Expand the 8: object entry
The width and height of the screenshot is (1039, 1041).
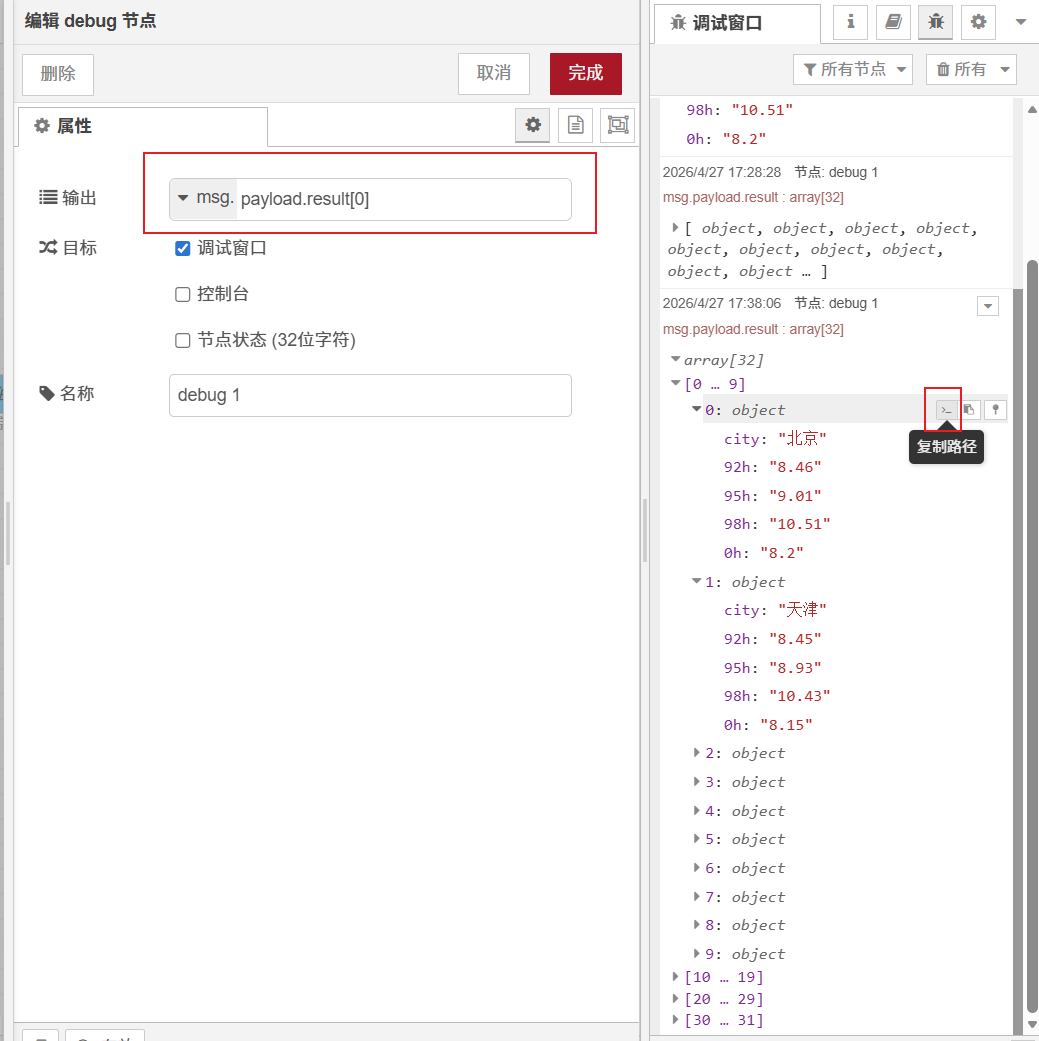[696, 924]
